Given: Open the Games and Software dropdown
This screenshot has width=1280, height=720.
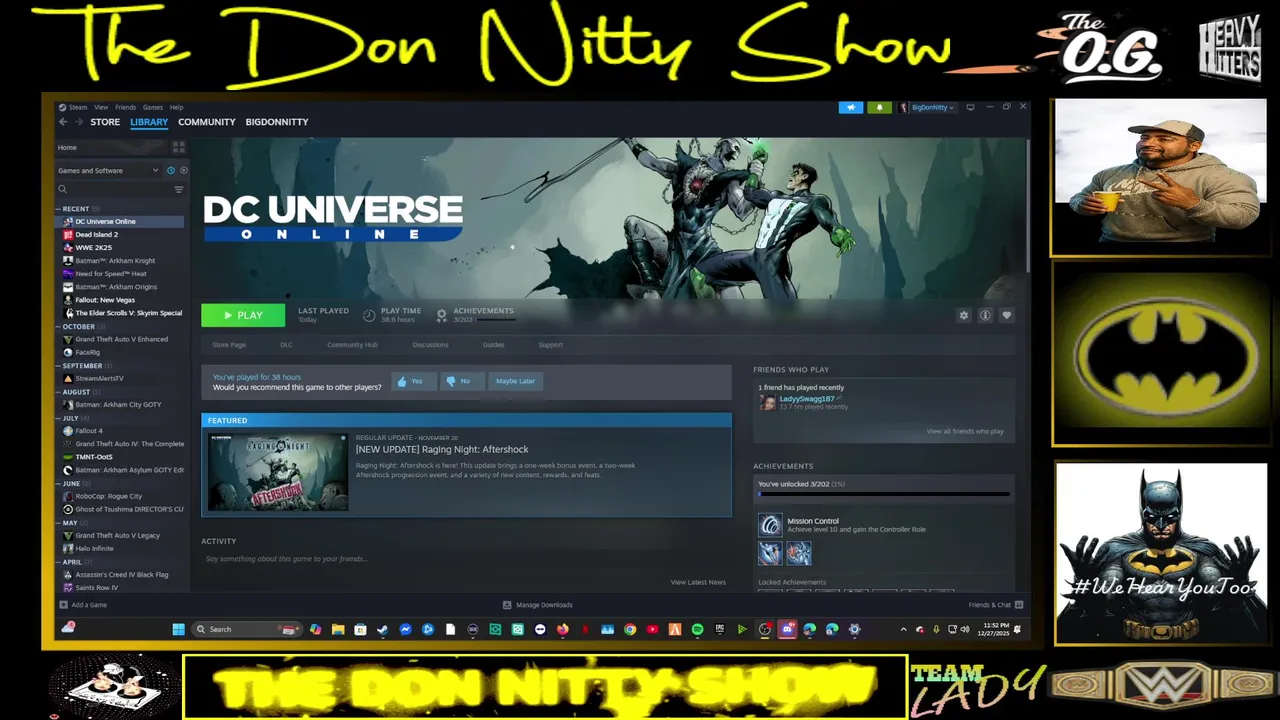Looking at the screenshot, I should [x=107, y=170].
